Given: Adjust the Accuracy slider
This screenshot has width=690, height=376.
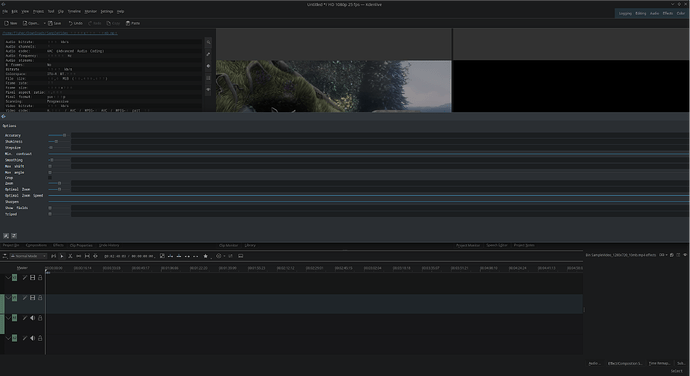Looking at the screenshot, I should click(57, 136).
